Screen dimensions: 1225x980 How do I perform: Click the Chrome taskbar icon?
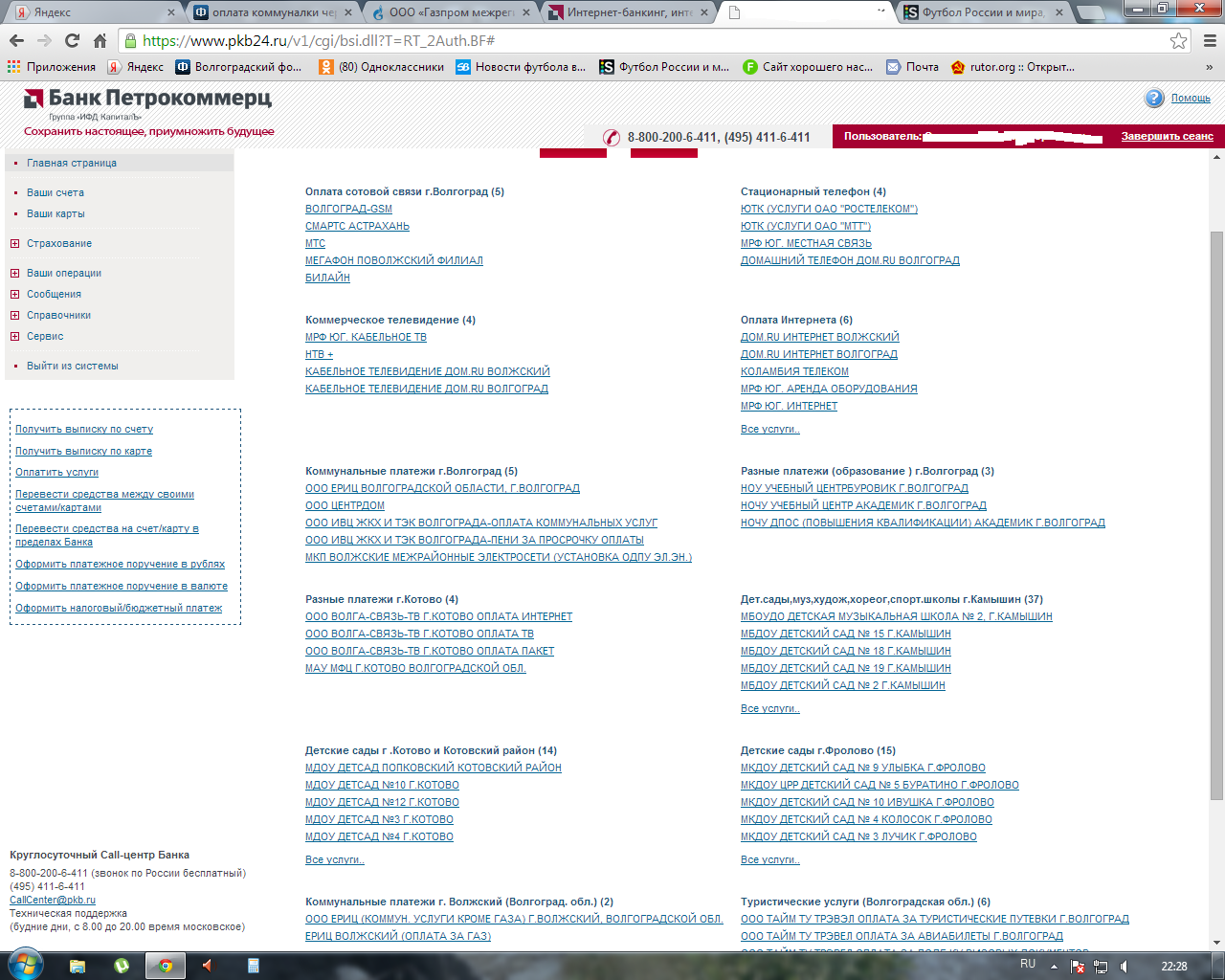[166, 966]
